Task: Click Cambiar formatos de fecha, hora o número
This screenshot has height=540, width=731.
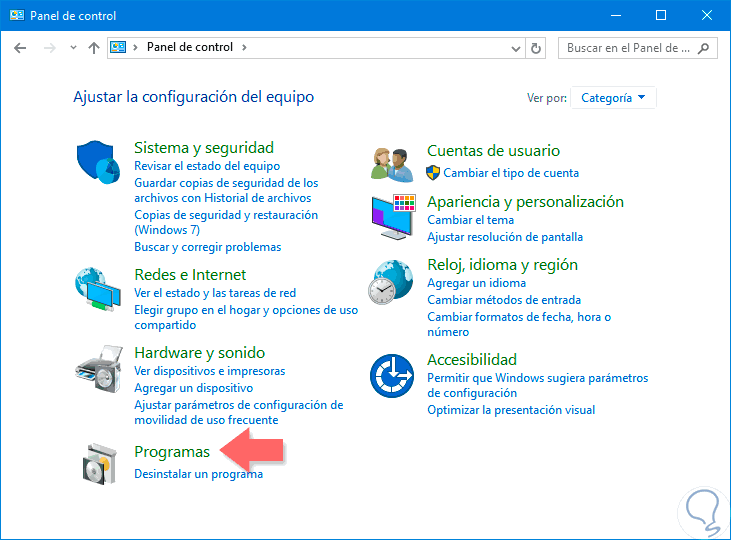Action: click(519, 325)
